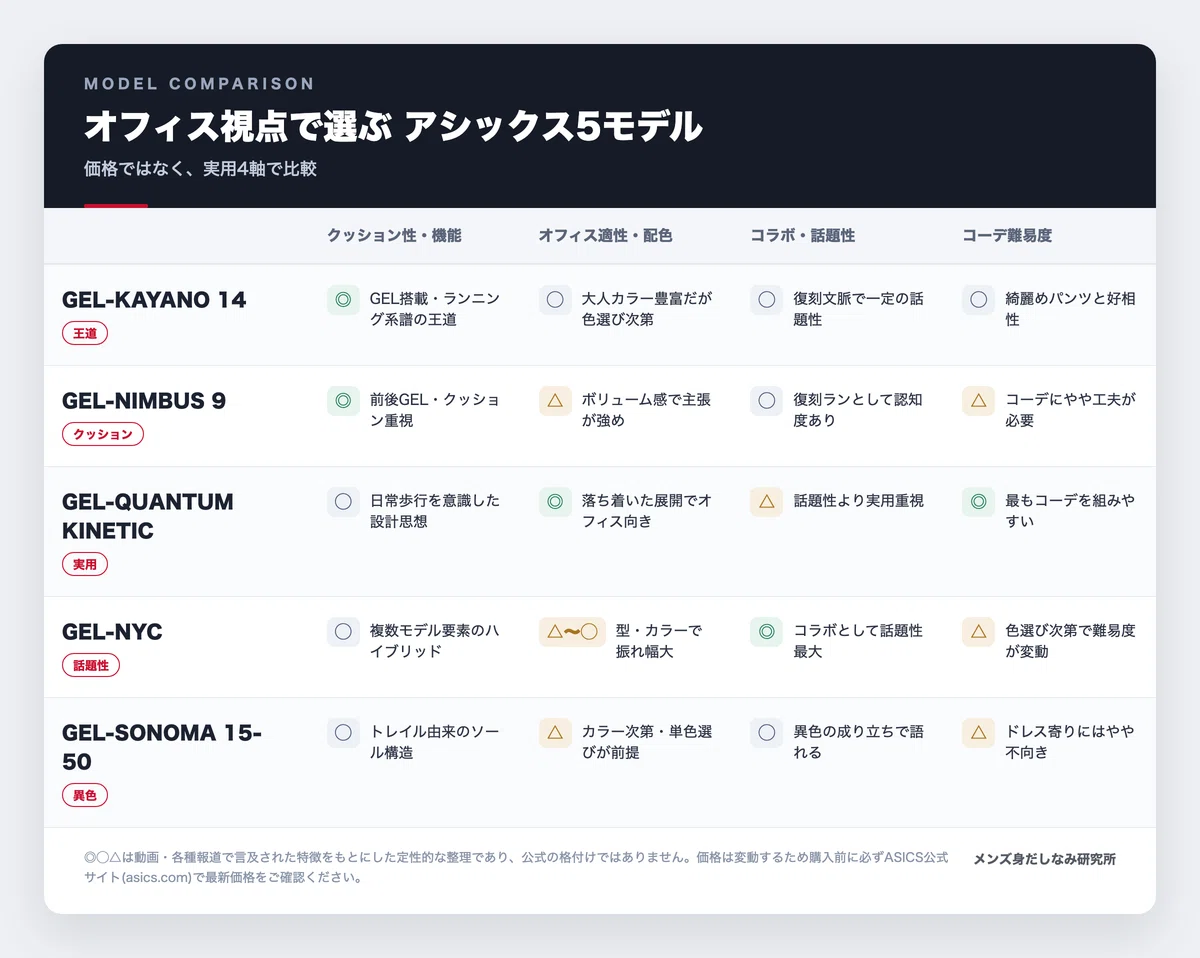Click the text 話題性より実用重視
The image size is (1200, 958).
(858, 501)
